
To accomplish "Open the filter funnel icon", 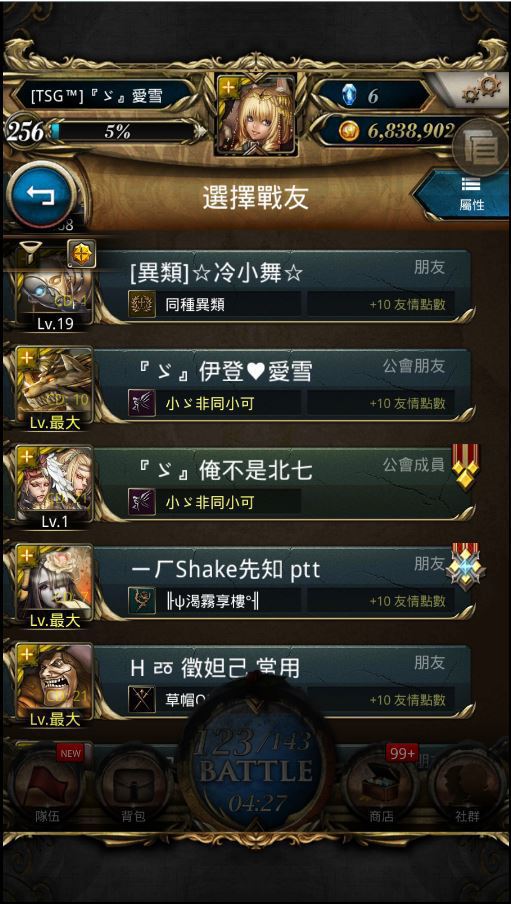I will [x=30, y=254].
